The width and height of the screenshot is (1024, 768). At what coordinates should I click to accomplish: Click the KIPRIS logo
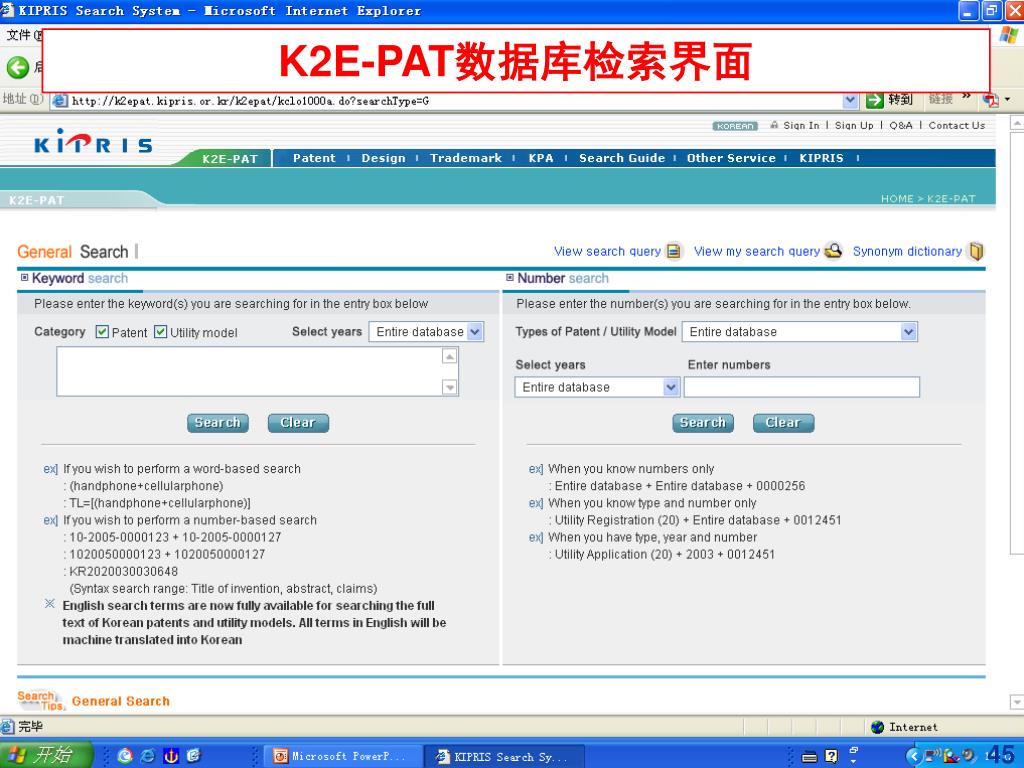(x=93, y=141)
